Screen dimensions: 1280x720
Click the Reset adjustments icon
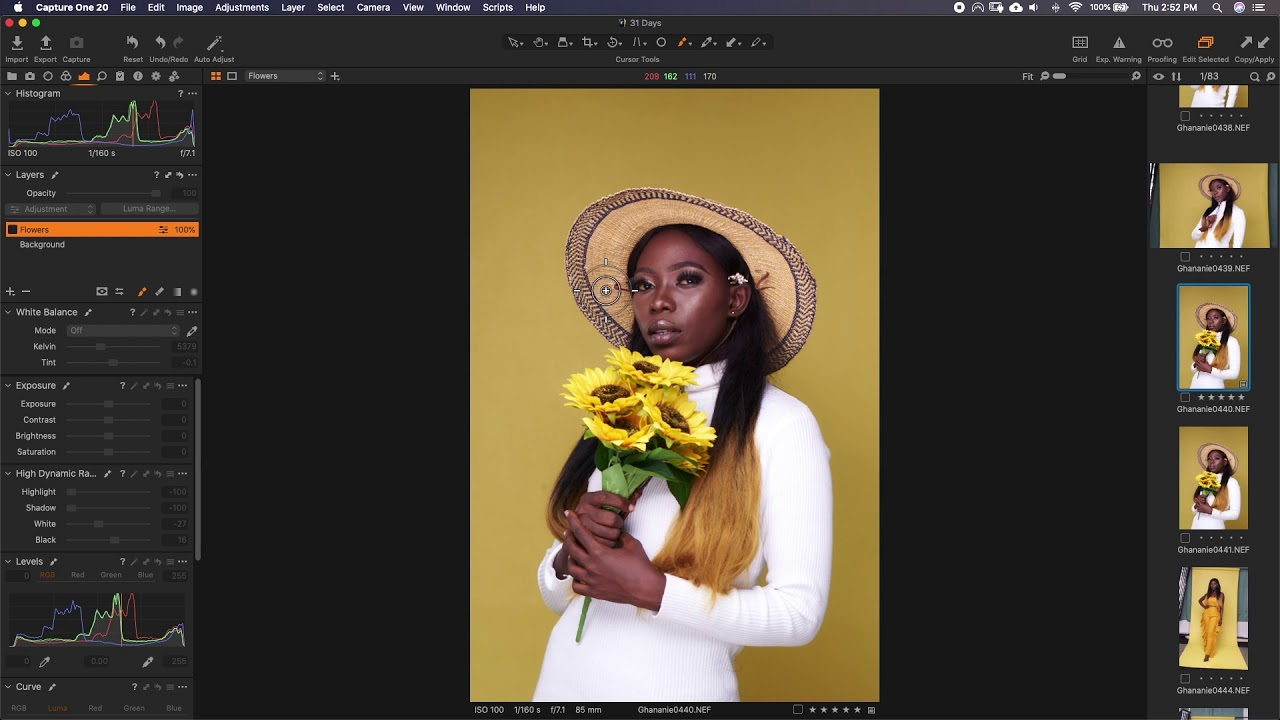click(132, 42)
